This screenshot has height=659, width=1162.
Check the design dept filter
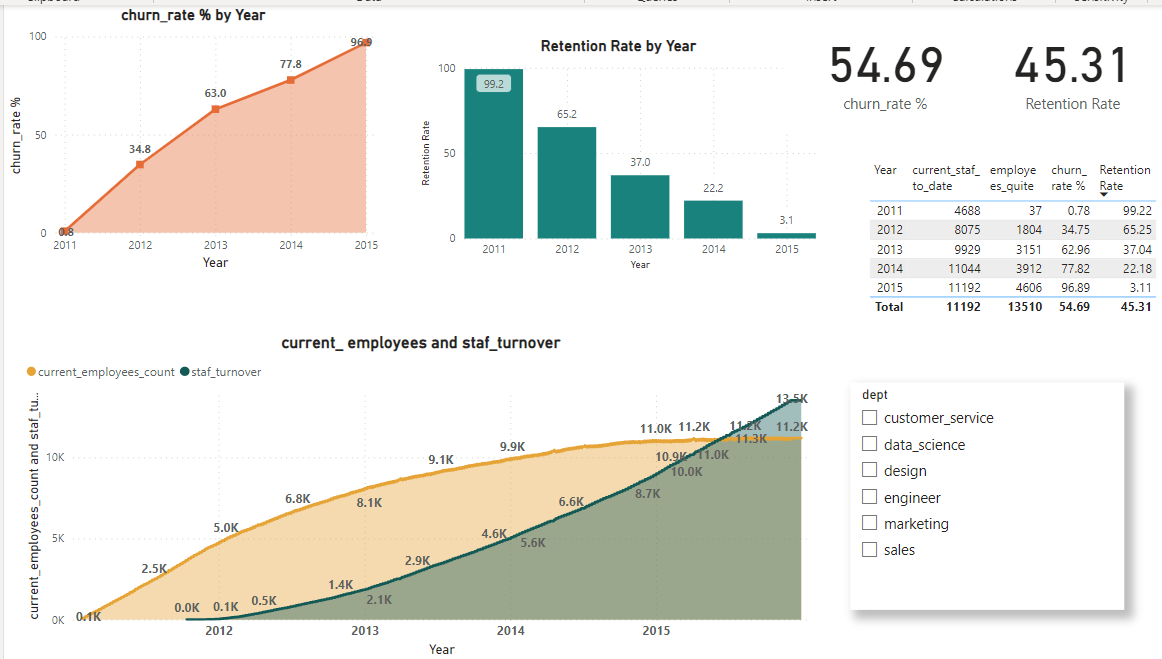[869, 470]
